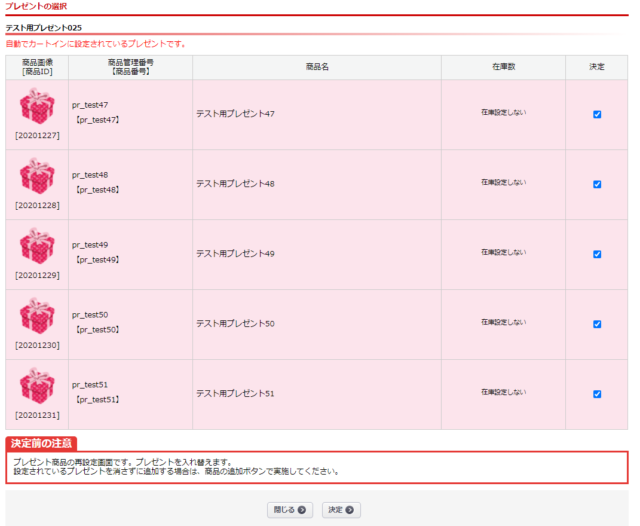Viewport: 640px width, 526px height.
Task: Toggle the 決定 checkbox in the pr_test51 row
Action: (597, 394)
